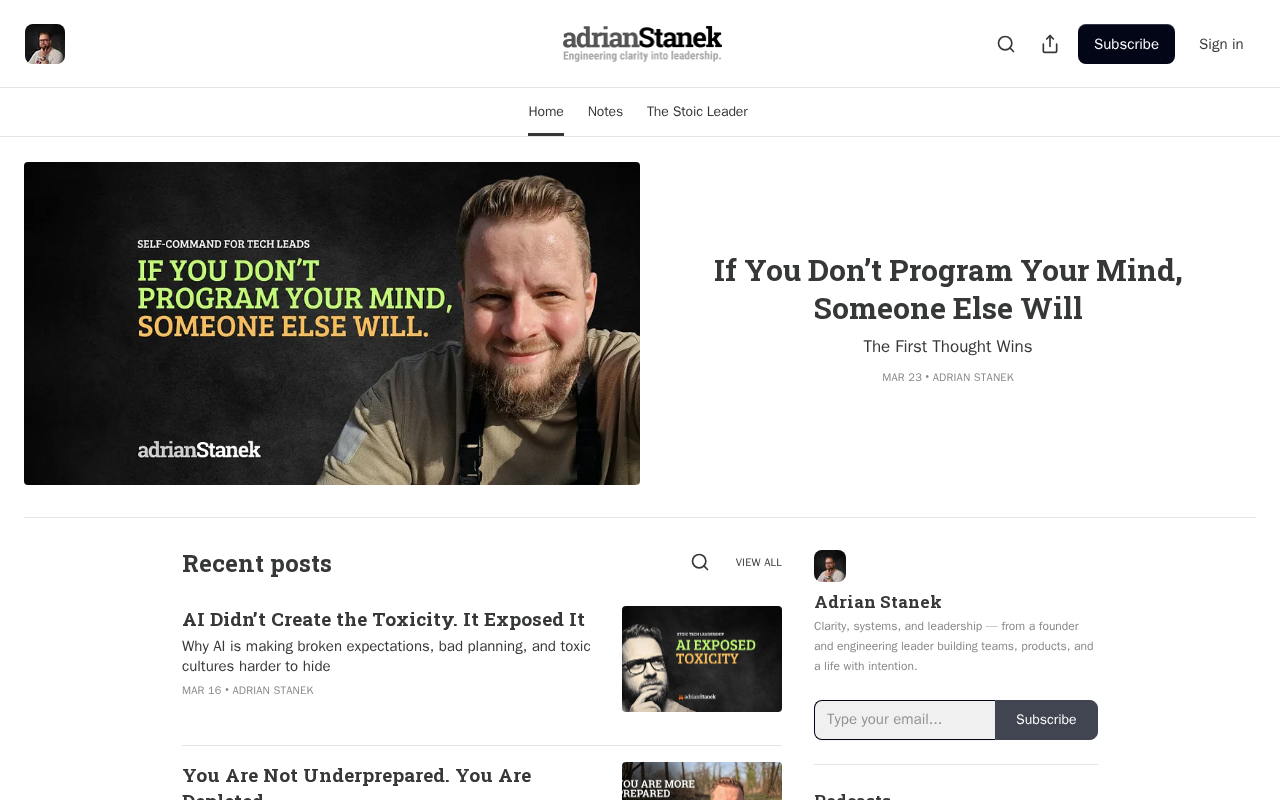Click the AI Exposed Toxicity thumbnail
The width and height of the screenshot is (1280, 800).
click(702, 659)
